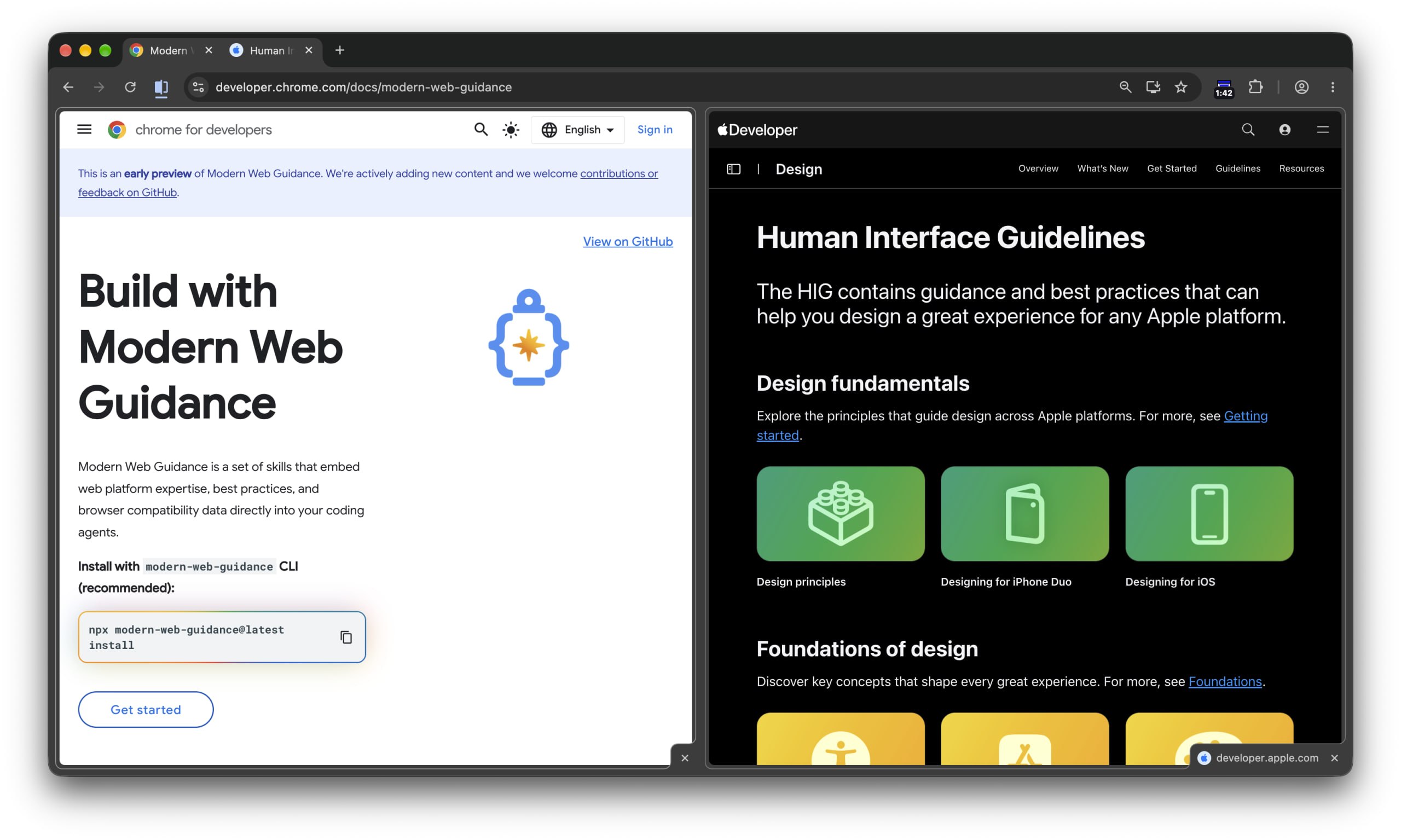The height and width of the screenshot is (840, 1401).
Task: Open the Chrome profile avatar
Action: point(1301,87)
